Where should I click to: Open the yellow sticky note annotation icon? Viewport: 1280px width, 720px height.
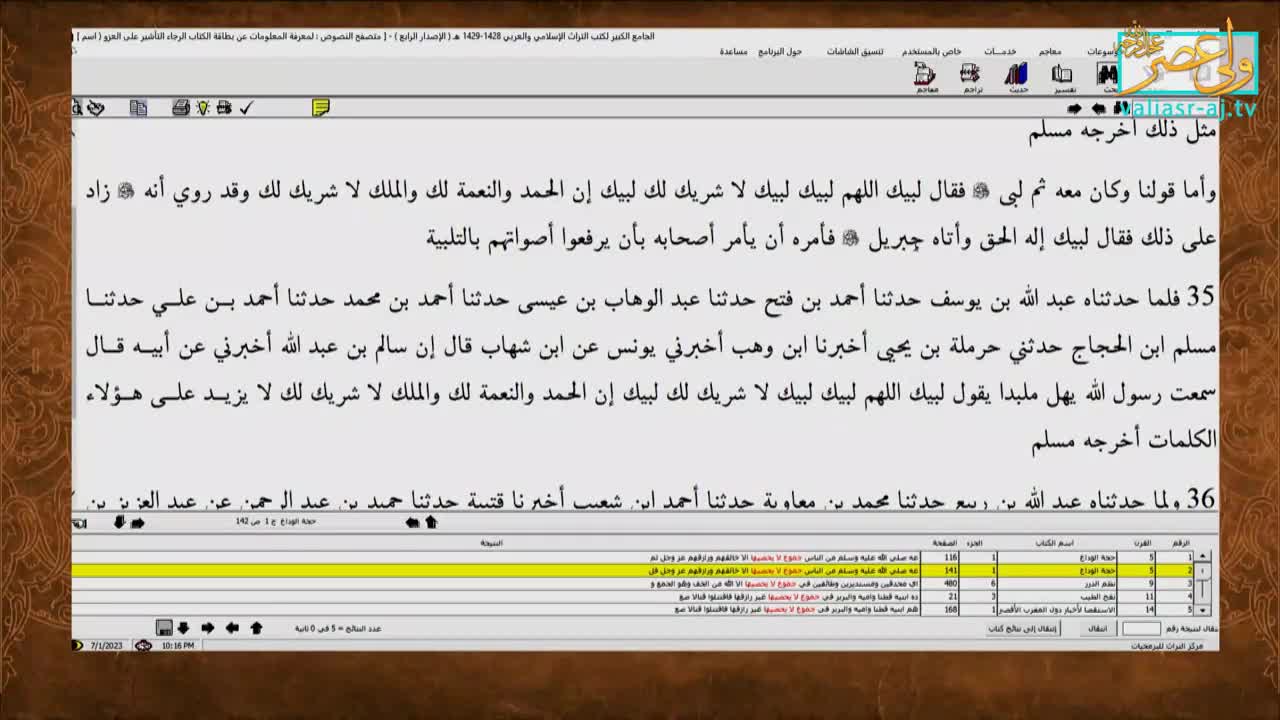pos(320,106)
